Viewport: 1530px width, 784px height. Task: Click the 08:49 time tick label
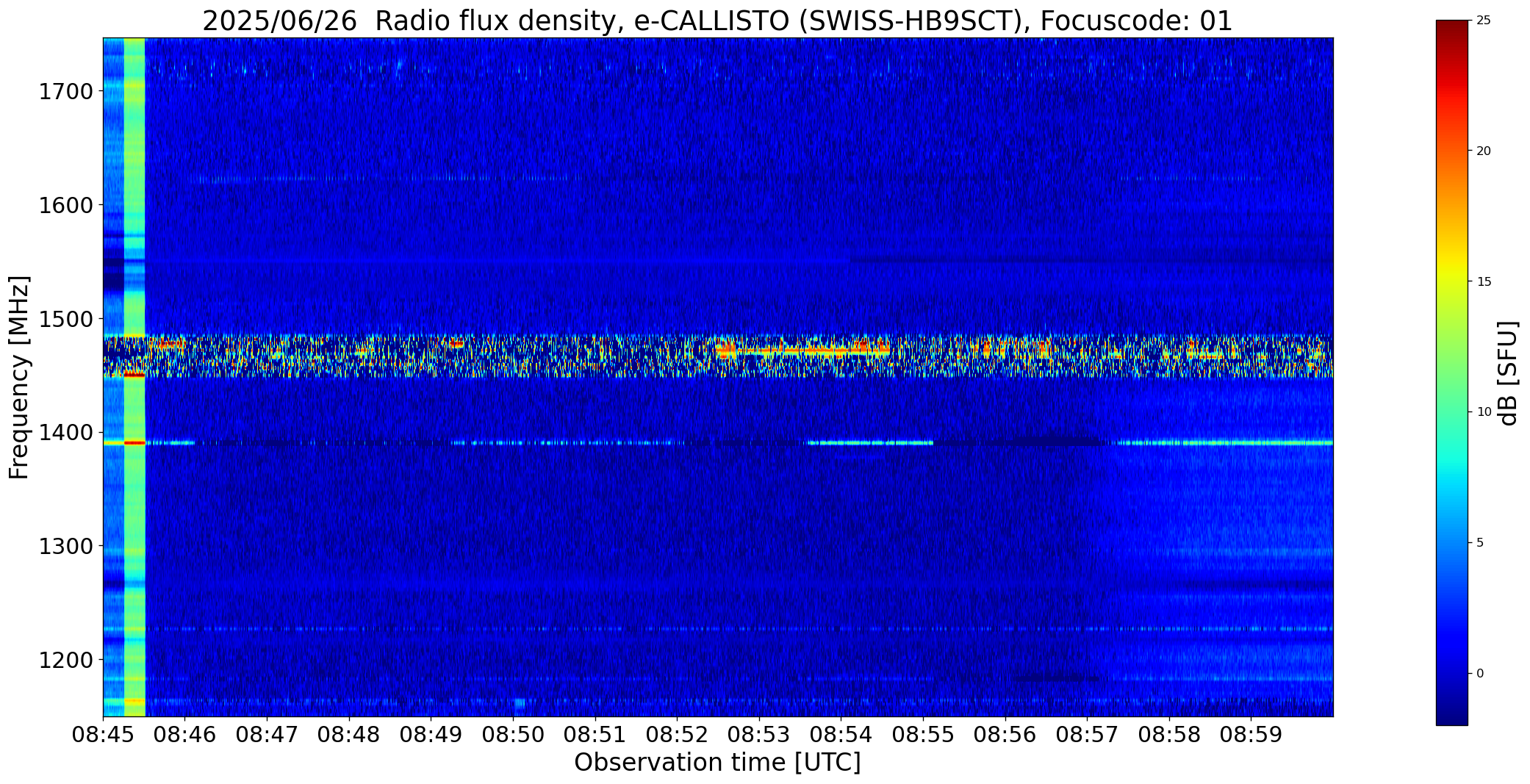point(431,734)
